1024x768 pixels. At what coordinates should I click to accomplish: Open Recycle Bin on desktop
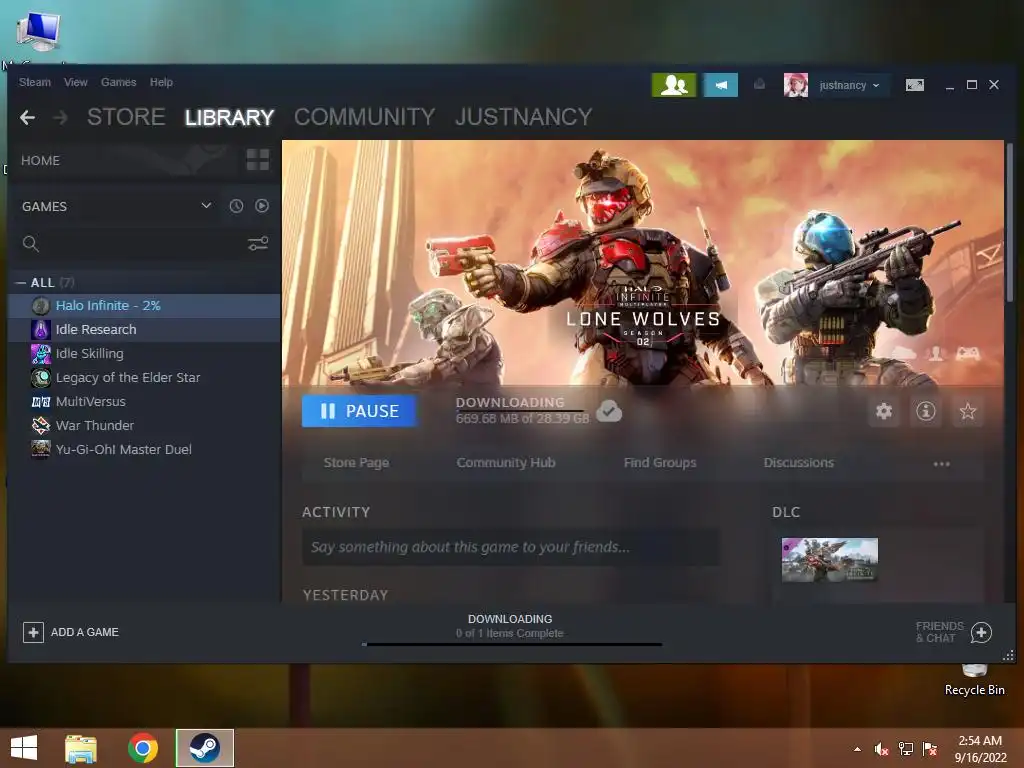click(x=974, y=680)
